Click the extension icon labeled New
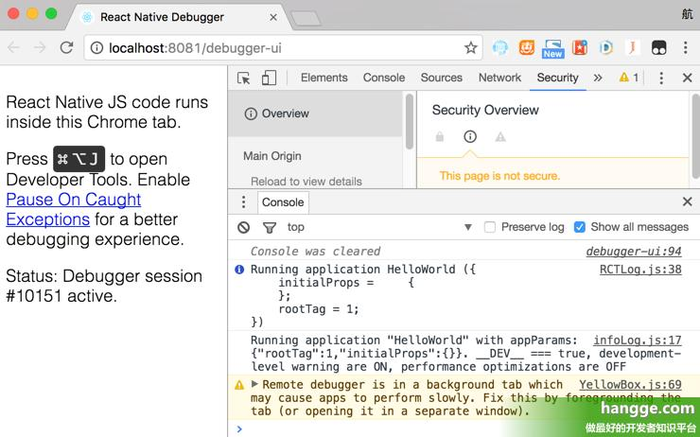The height and width of the screenshot is (437, 700). (x=553, y=49)
